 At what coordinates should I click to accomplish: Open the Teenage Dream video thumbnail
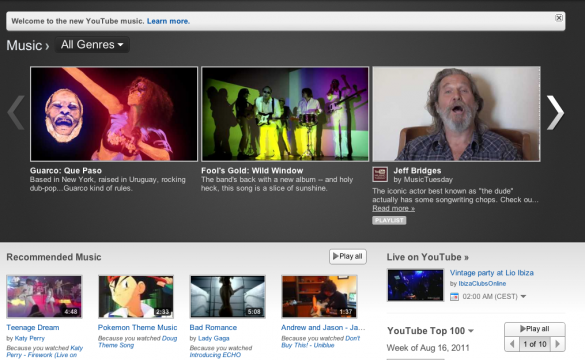[x=44, y=297]
